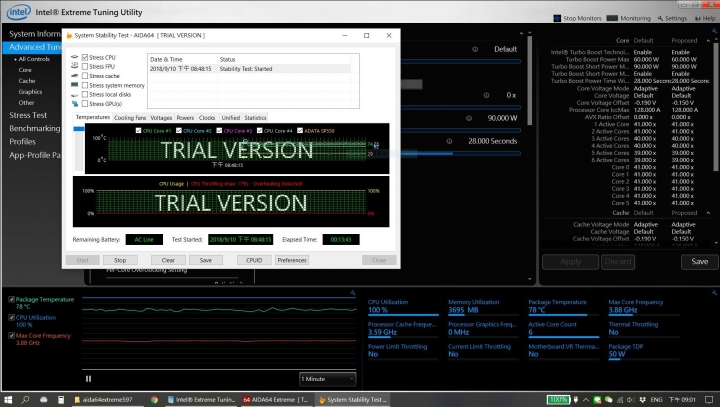Click the volume icon in the system tray
Viewport: 720px width, 407px height.
630,400
